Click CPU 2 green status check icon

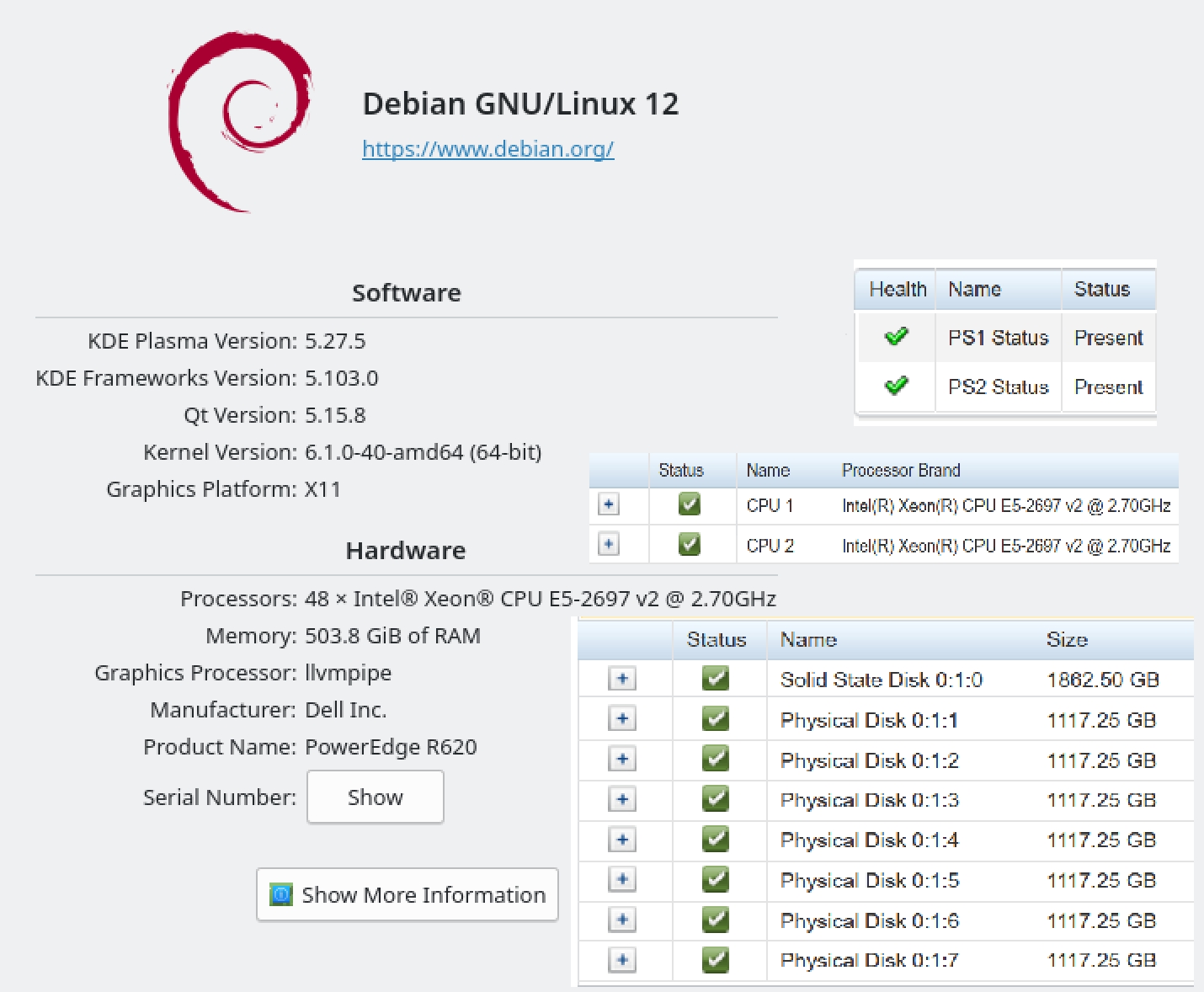click(690, 545)
